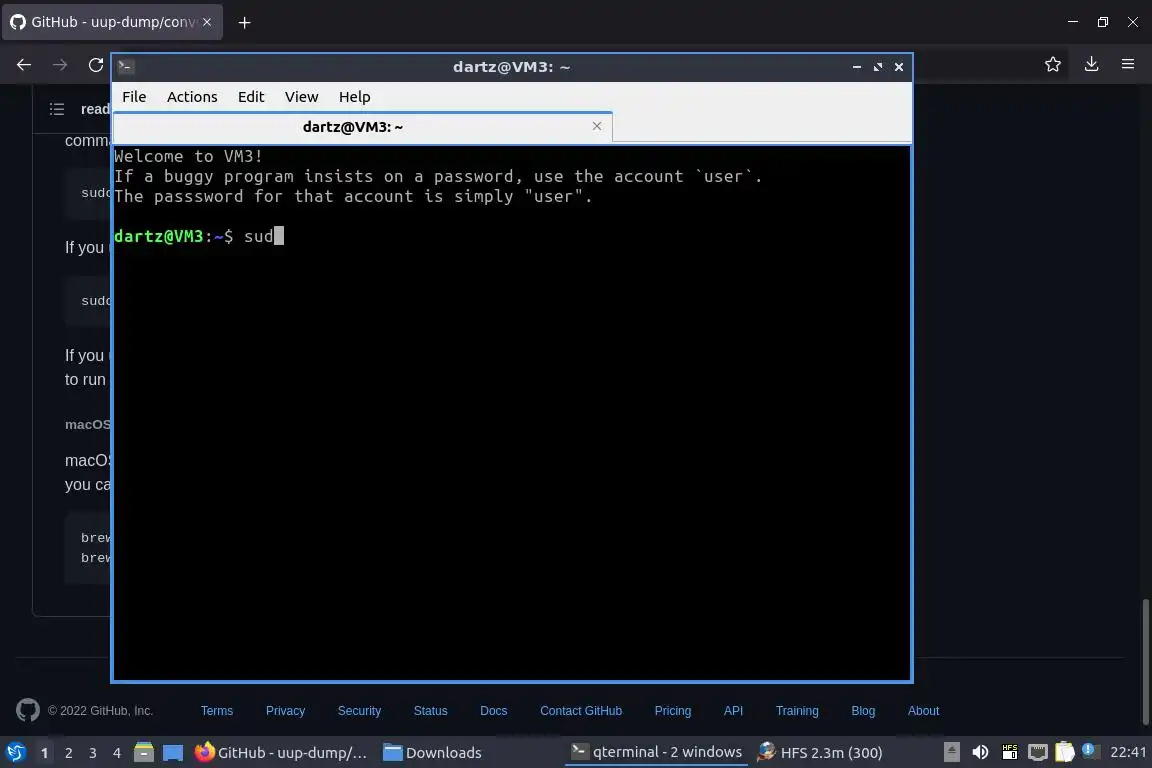Switch to HFS 2.3m (300) taskbar entry

(819, 753)
